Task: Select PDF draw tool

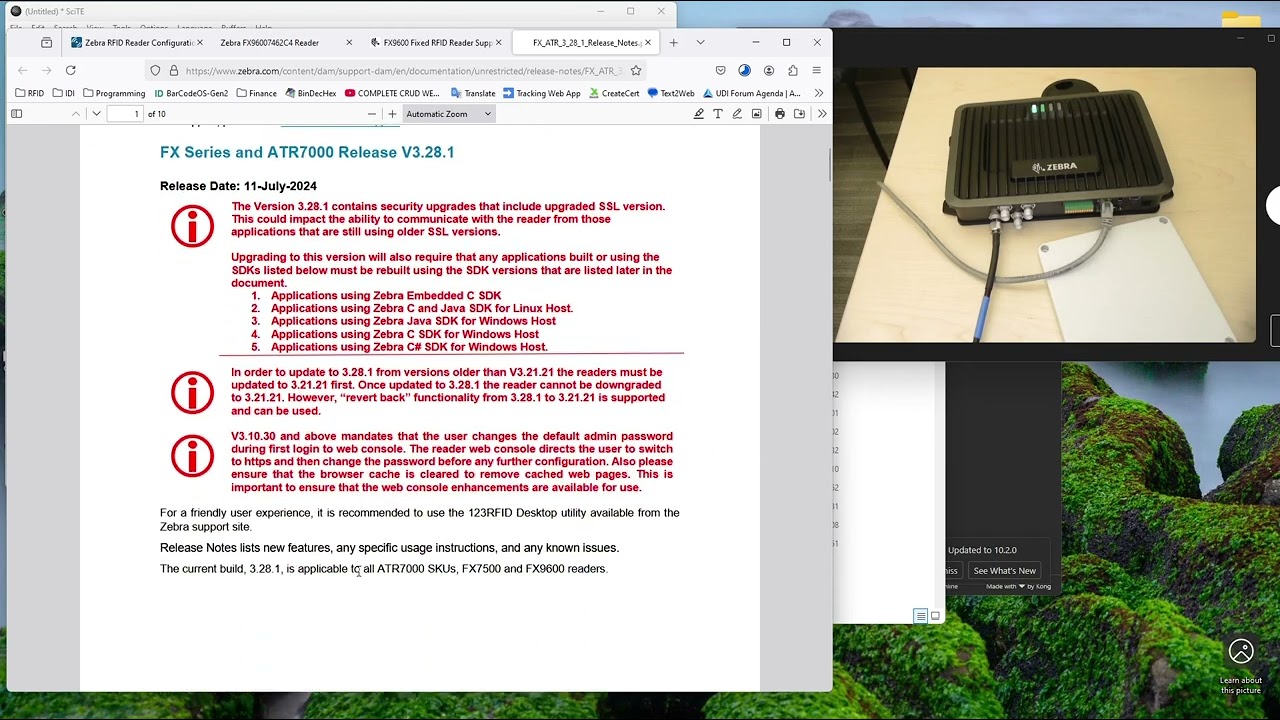Action: click(737, 114)
